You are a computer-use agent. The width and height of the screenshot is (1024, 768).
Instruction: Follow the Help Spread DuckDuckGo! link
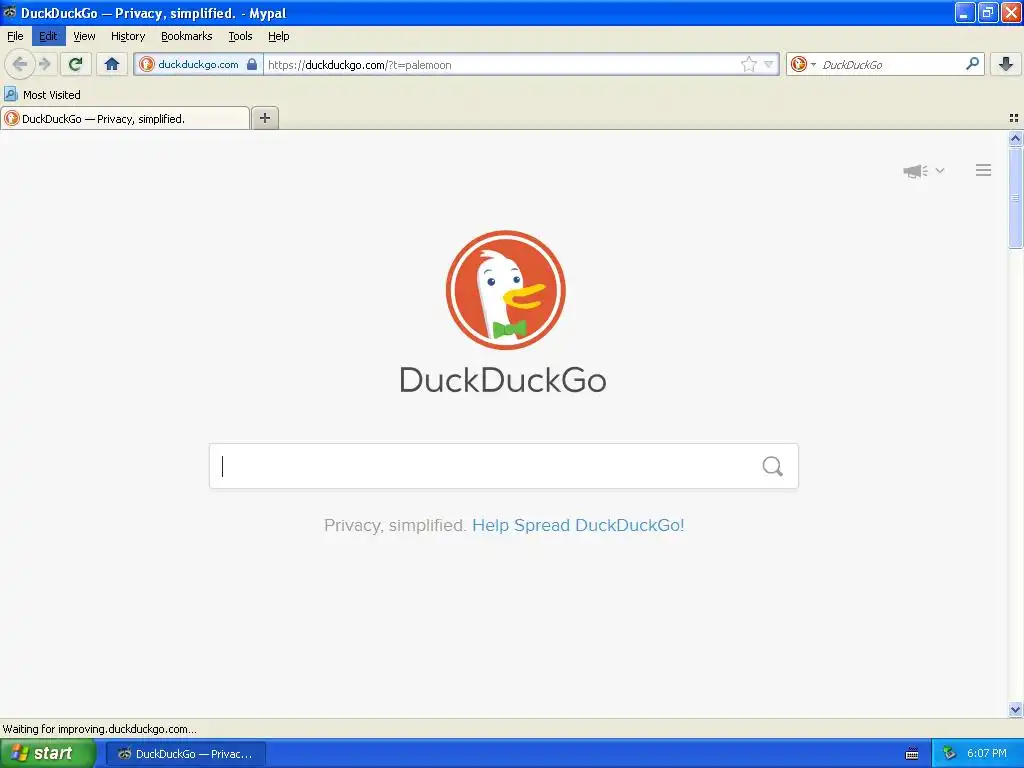[578, 525]
